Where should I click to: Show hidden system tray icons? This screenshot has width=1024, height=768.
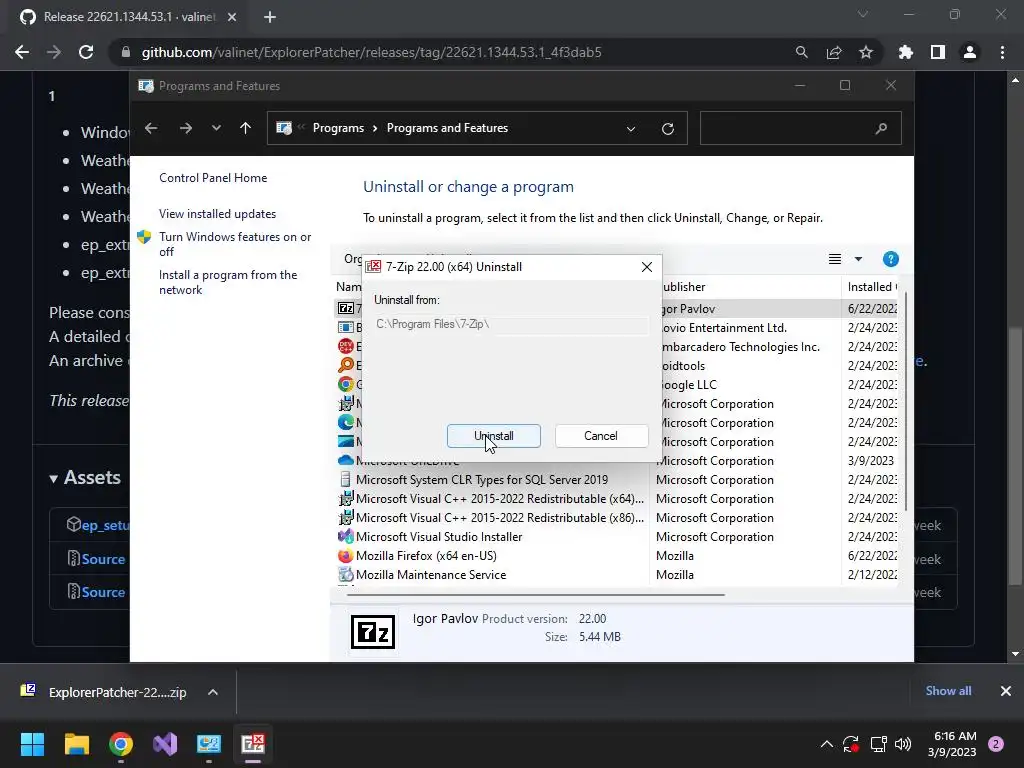[827, 744]
